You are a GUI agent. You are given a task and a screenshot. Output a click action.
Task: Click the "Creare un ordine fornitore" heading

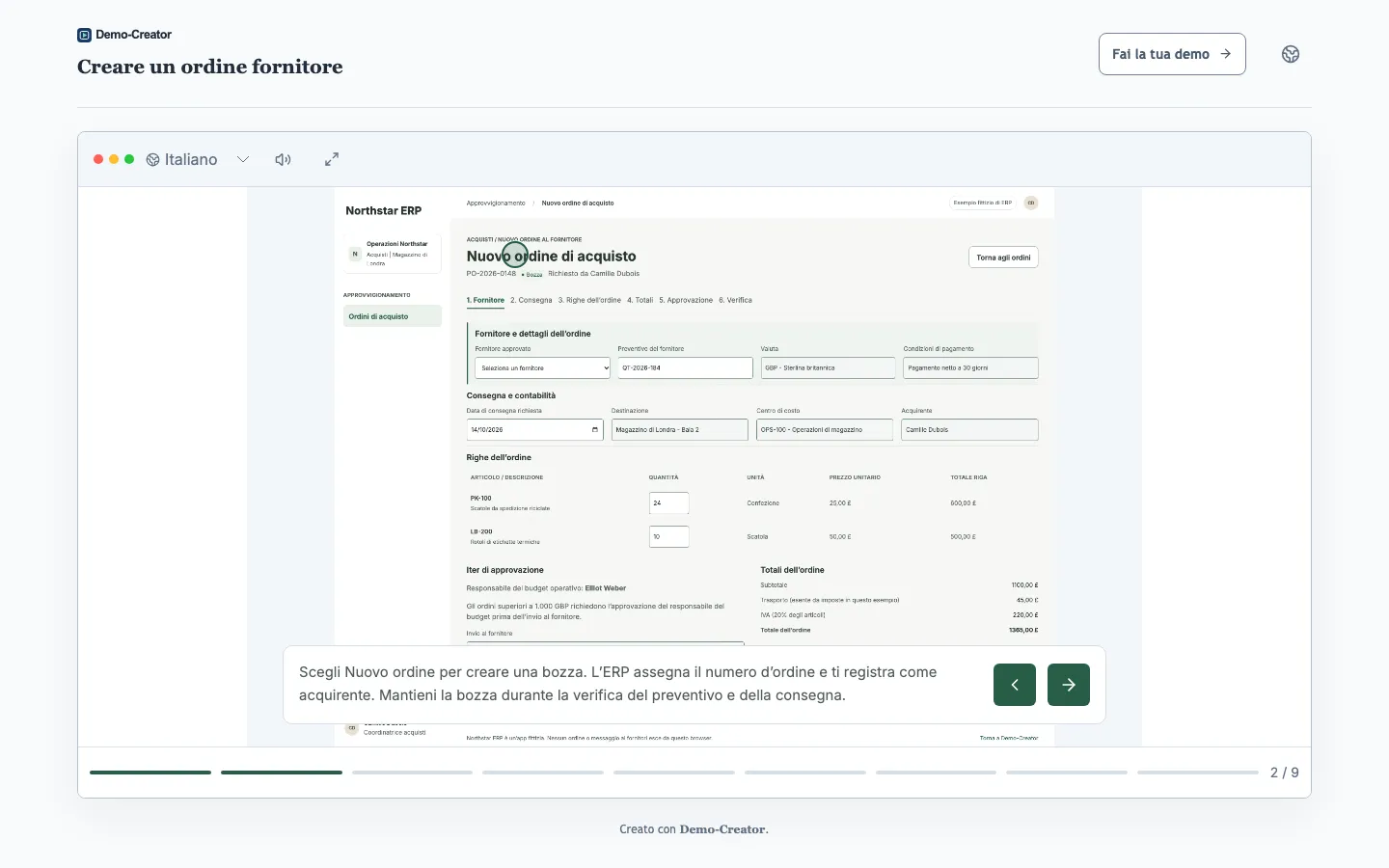tap(210, 67)
